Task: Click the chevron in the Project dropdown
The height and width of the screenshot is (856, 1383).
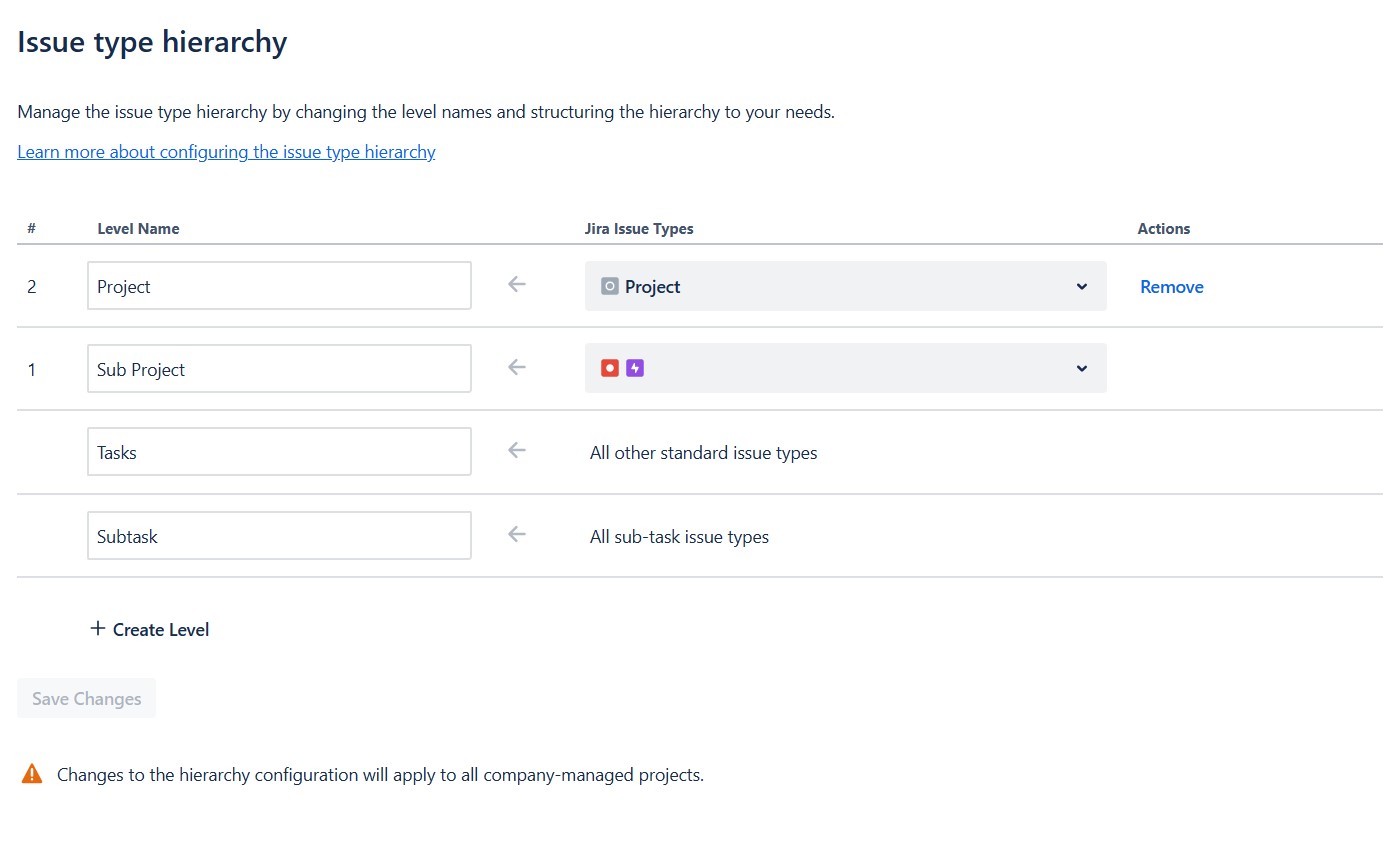Action: (x=1082, y=287)
